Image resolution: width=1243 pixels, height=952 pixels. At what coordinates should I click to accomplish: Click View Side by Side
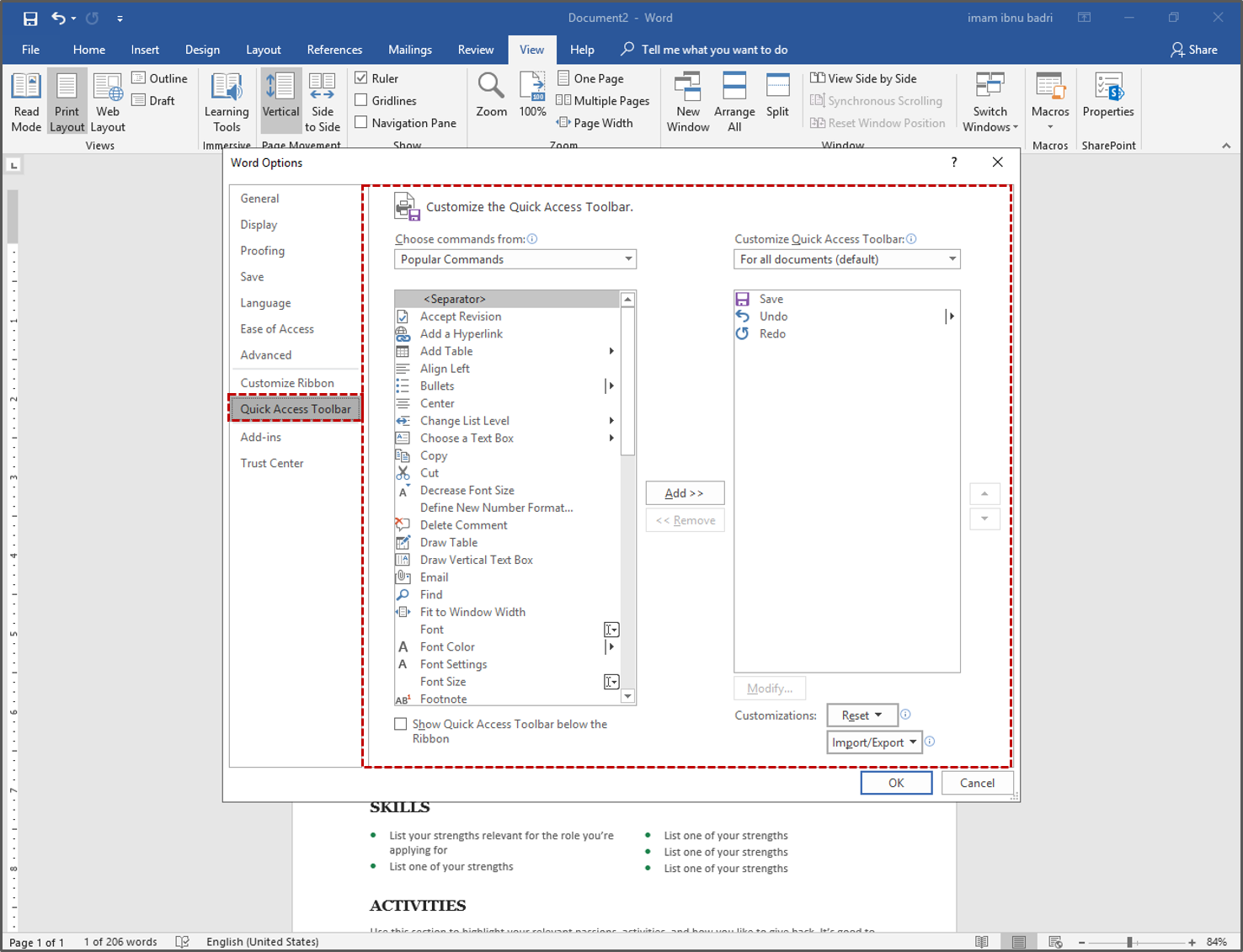tap(863, 78)
